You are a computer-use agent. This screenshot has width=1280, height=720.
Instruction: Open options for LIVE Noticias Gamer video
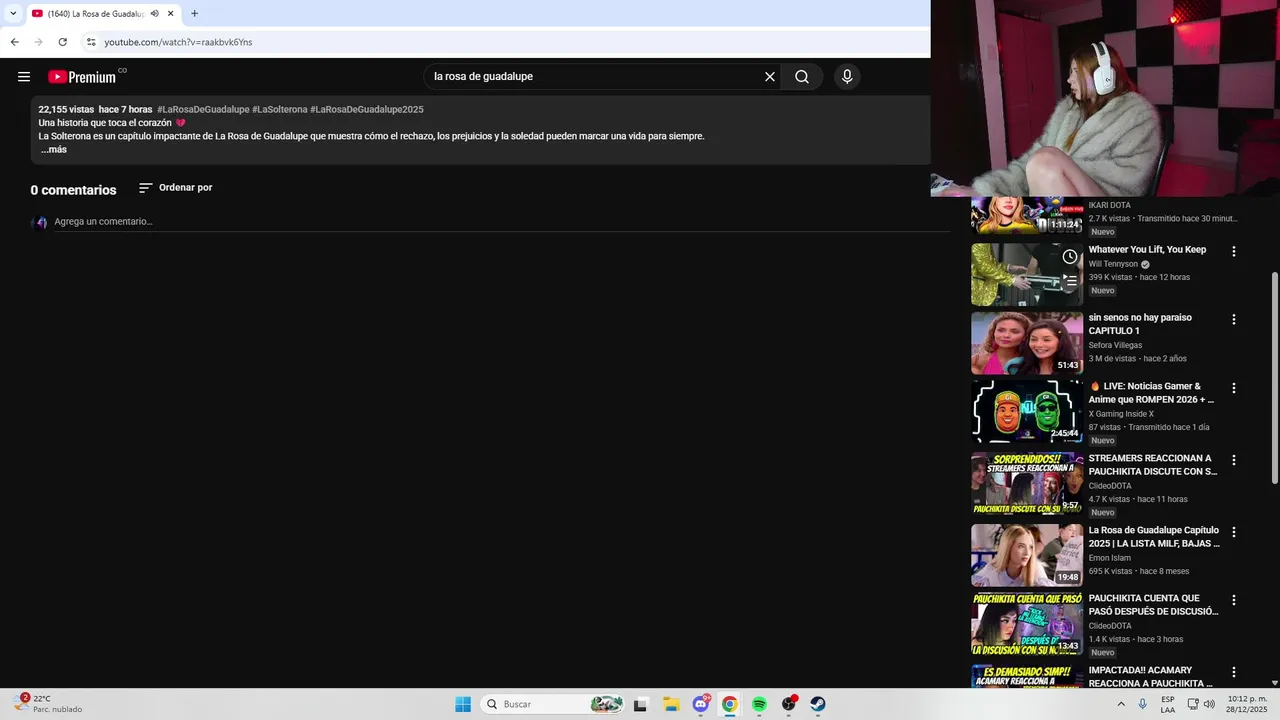(1234, 388)
